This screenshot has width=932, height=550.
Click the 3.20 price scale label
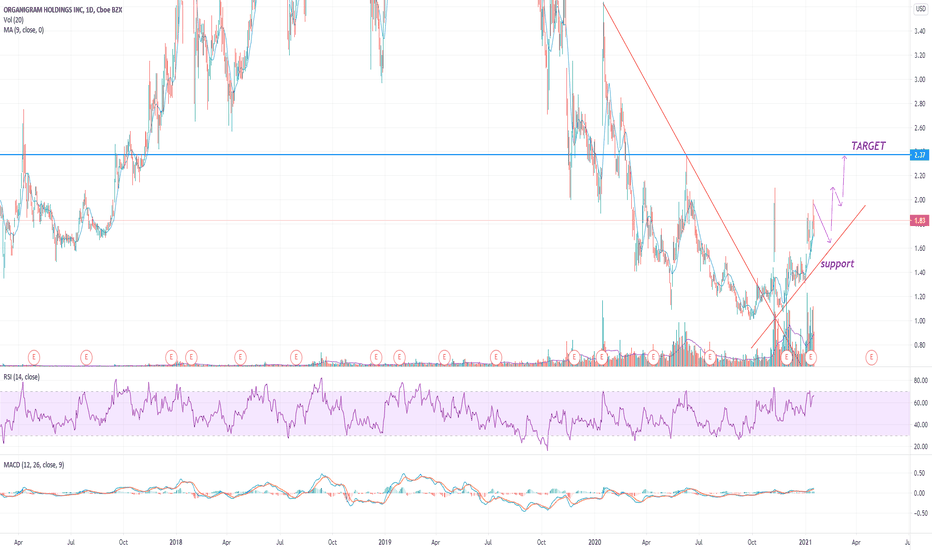(x=920, y=55)
